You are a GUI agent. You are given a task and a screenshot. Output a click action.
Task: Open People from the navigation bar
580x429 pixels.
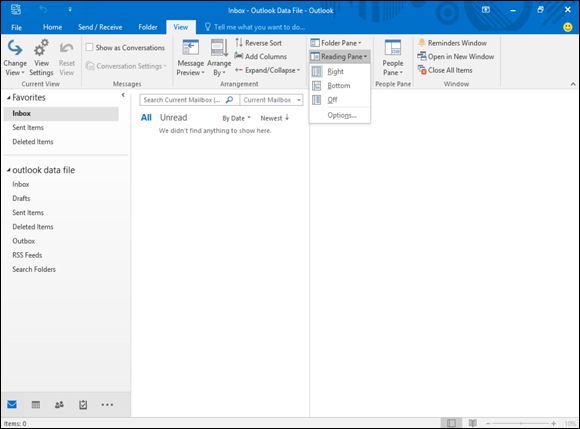point(59,405)
